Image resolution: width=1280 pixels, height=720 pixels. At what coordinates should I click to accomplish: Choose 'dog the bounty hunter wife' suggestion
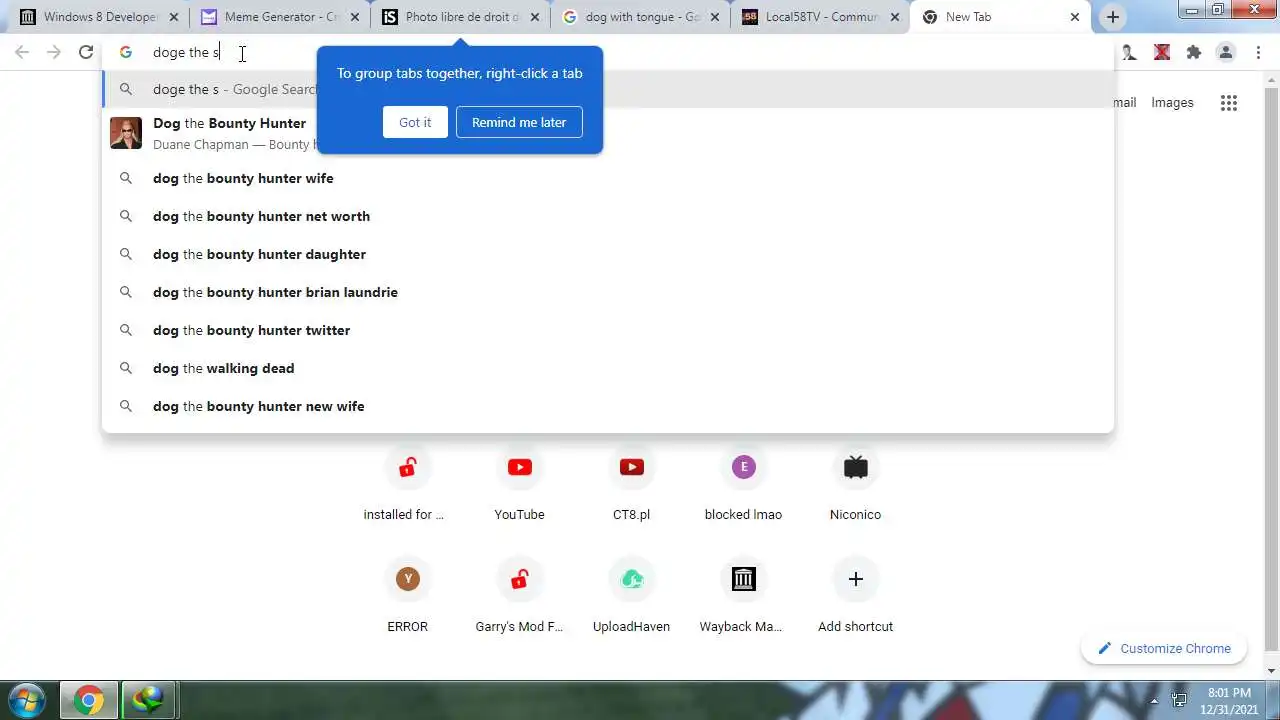[x=608, y=178]
